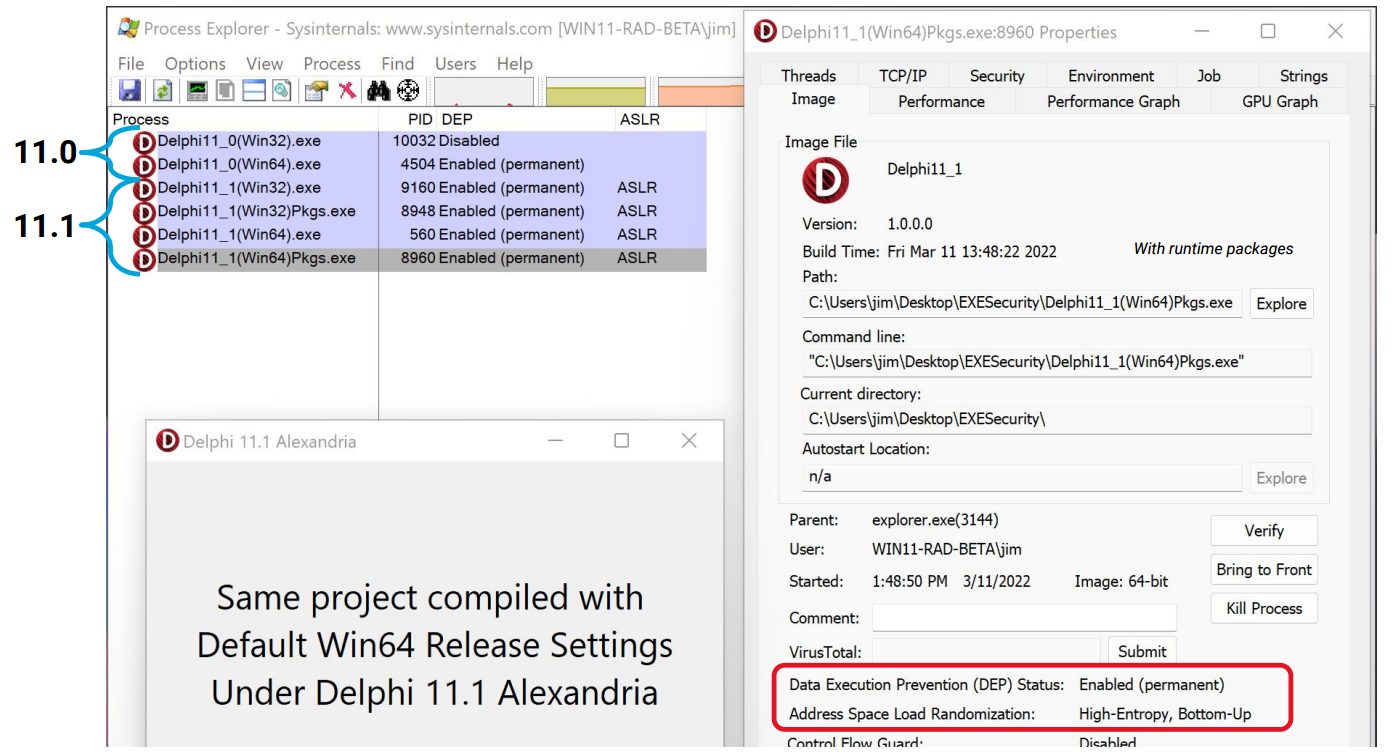Click the orange physical memory mini graph
The width and height of the screenshot is (1392, 756).
[x=700, y=92]
